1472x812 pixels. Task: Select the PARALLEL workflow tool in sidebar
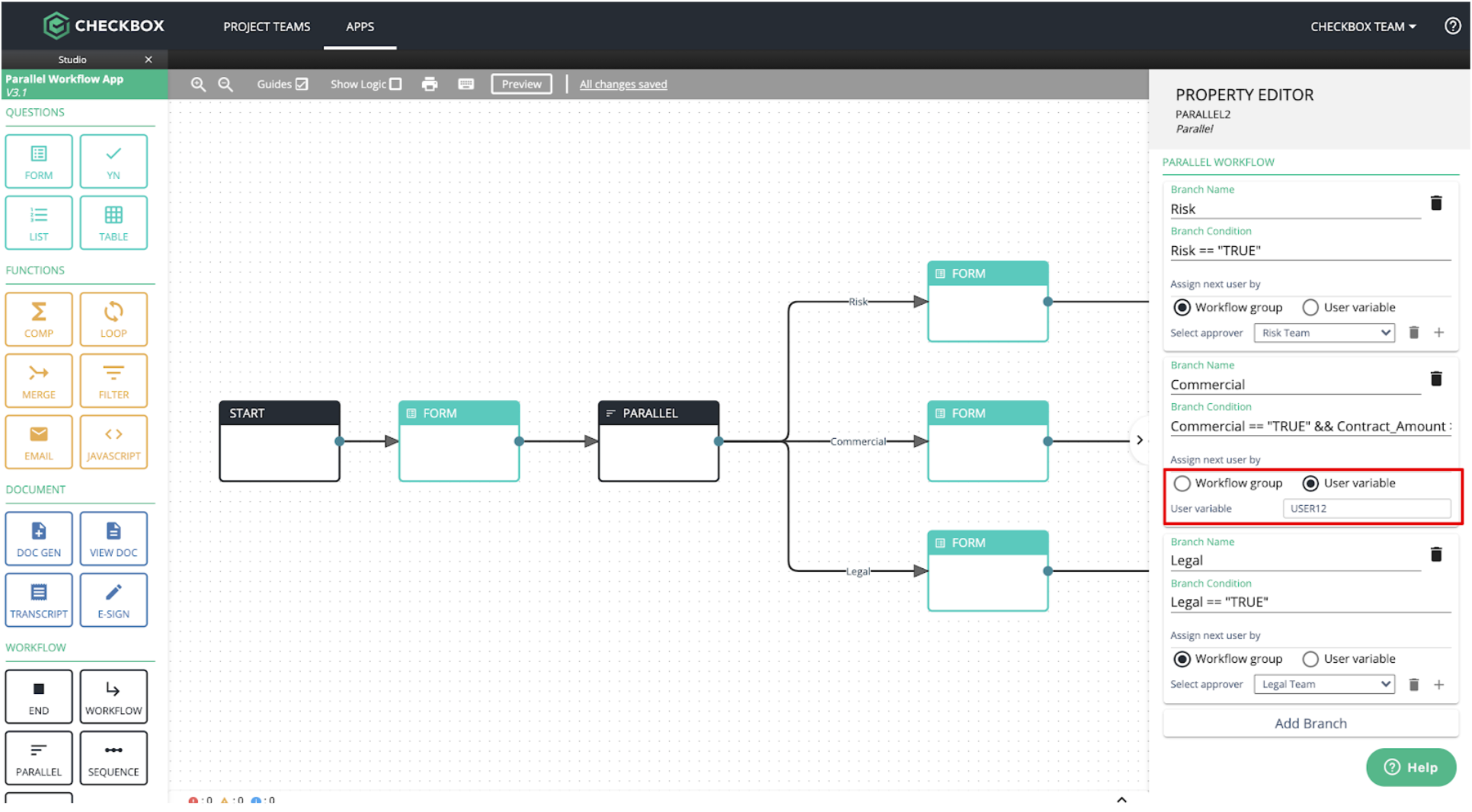39,758
